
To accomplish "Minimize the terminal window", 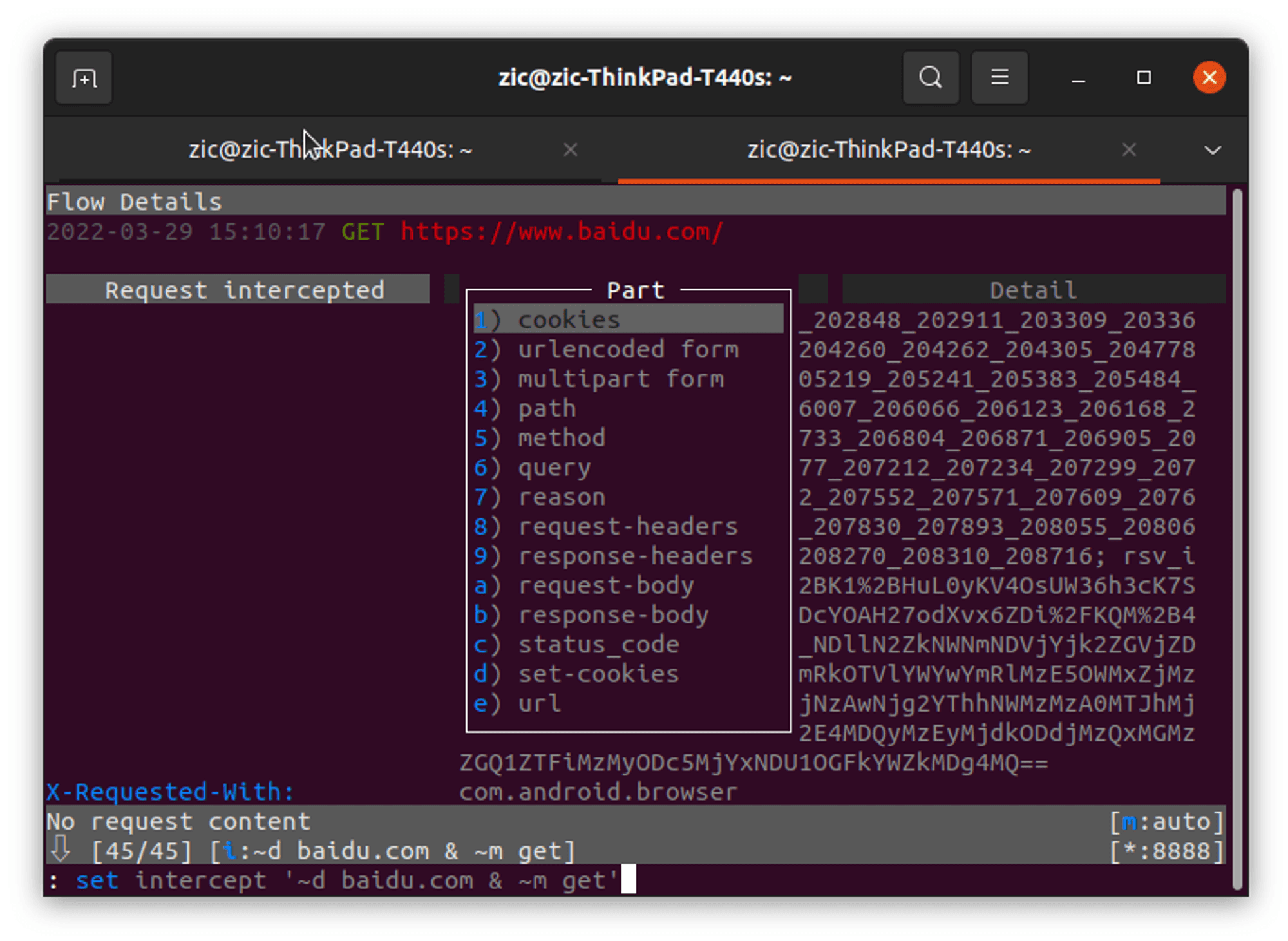I will (x=1079, y=78).
